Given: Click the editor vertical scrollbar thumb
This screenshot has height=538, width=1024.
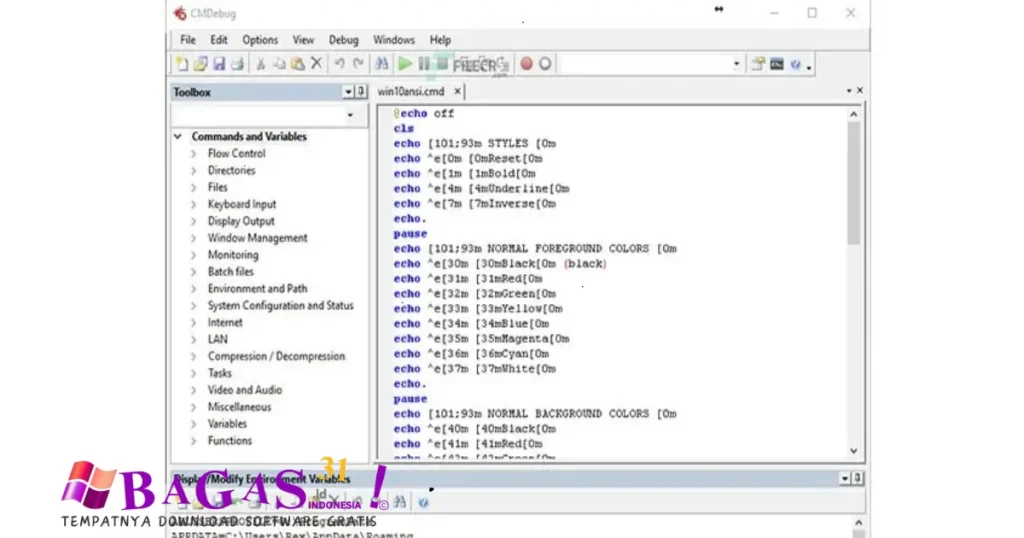Looking at the screenshot, I should tap(854, 183).
